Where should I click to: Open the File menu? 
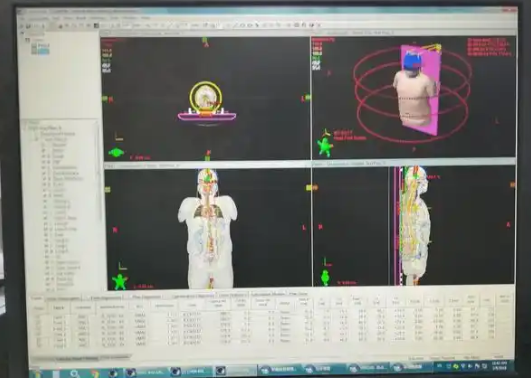(22, 18)
